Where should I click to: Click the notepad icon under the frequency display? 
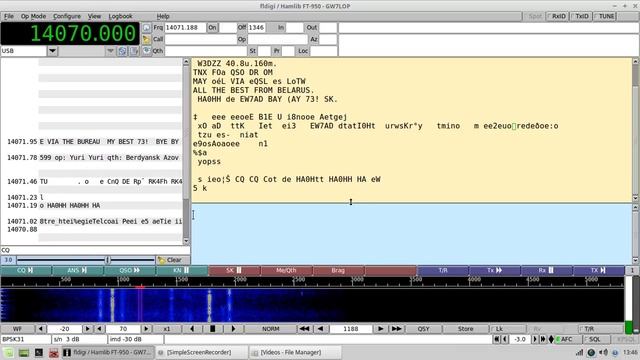coord(134,51)
